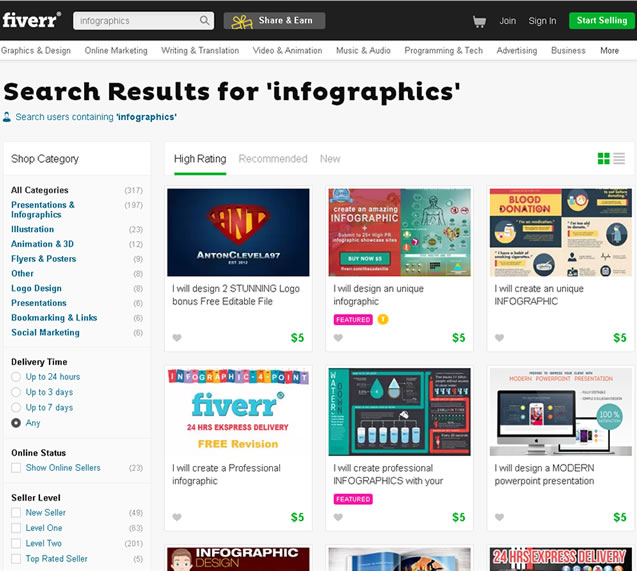Check the New Seller level box
This screenshot has height=571, width=637.
point(16,513)
